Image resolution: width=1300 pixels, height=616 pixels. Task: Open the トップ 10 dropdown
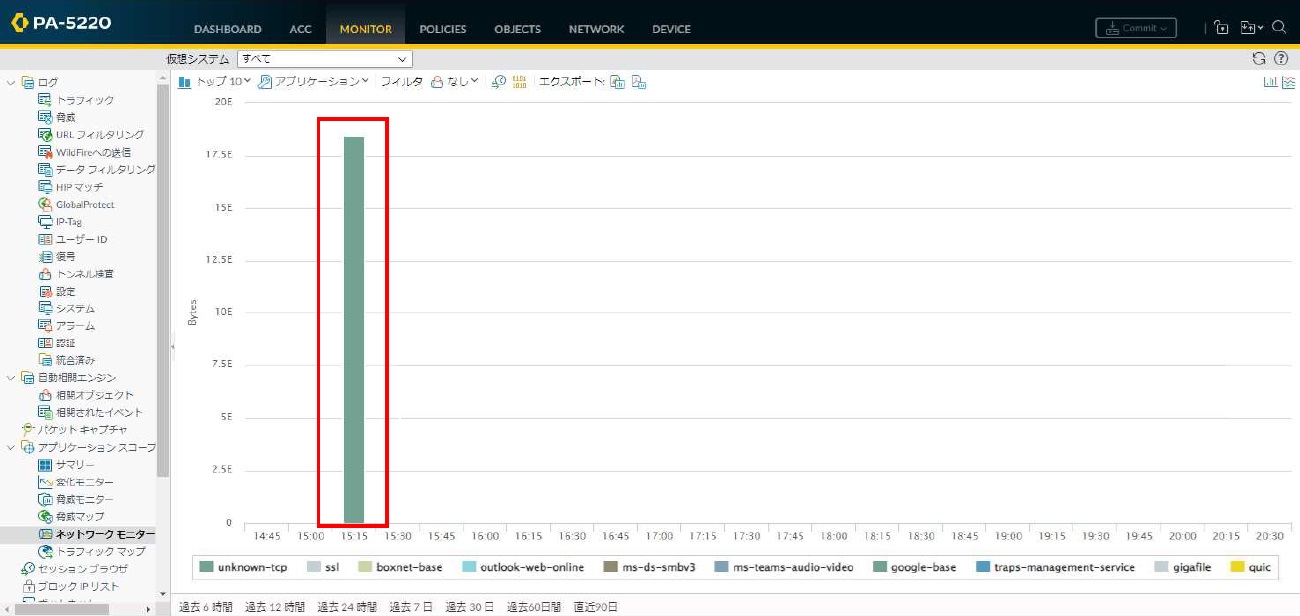[218, 82]
